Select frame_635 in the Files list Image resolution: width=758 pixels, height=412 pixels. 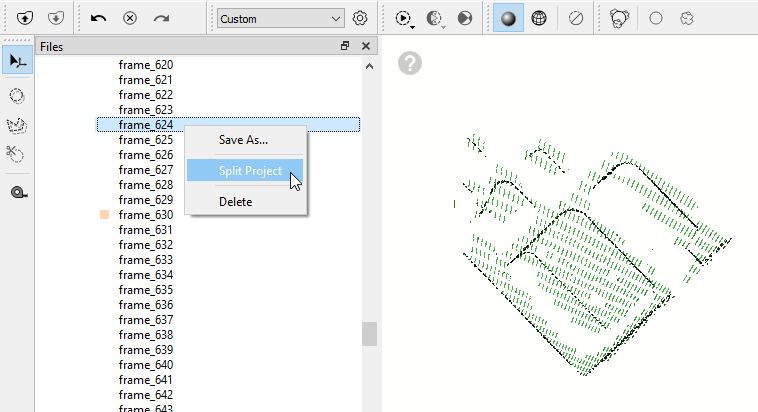click(146, 290)
